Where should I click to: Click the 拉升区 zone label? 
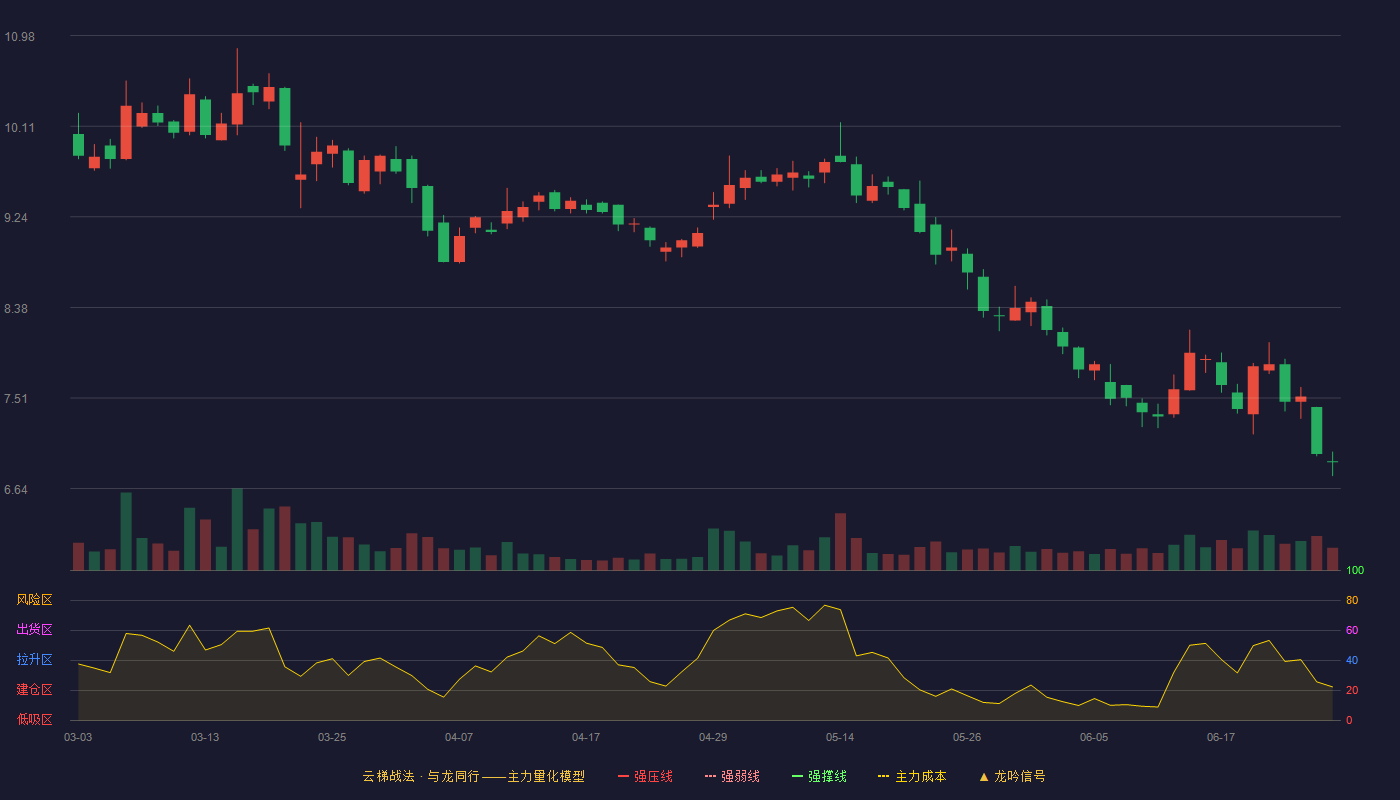[x=34, y=660]
